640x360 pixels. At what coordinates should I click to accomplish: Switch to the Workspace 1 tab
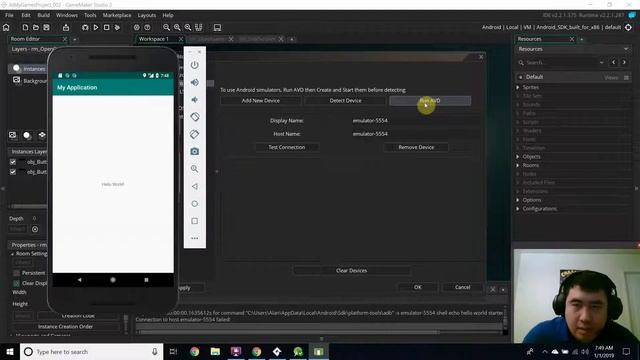(153, 39)
